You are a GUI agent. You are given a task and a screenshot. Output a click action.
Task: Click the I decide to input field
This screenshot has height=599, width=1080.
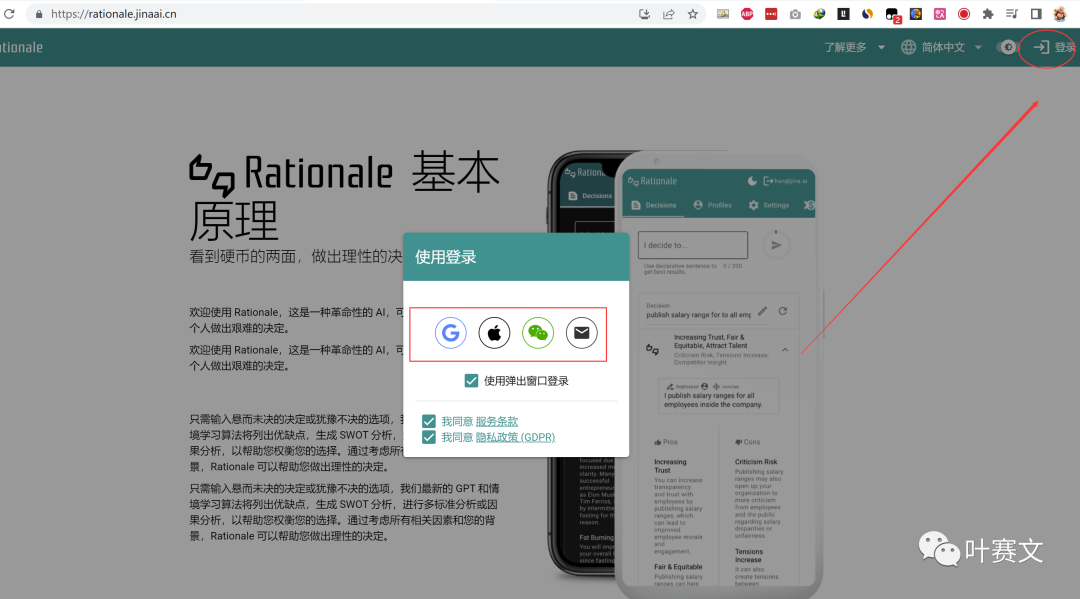click(x=692, y=244)
